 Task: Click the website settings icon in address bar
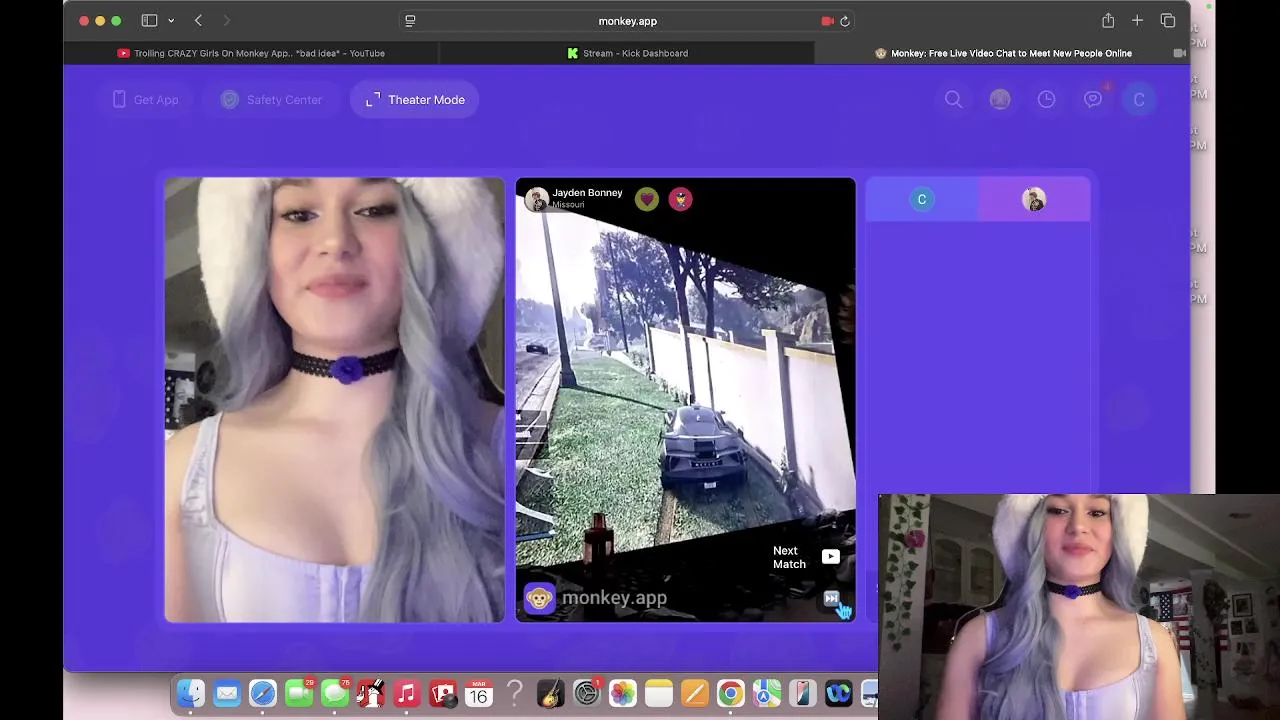point(410,21)
